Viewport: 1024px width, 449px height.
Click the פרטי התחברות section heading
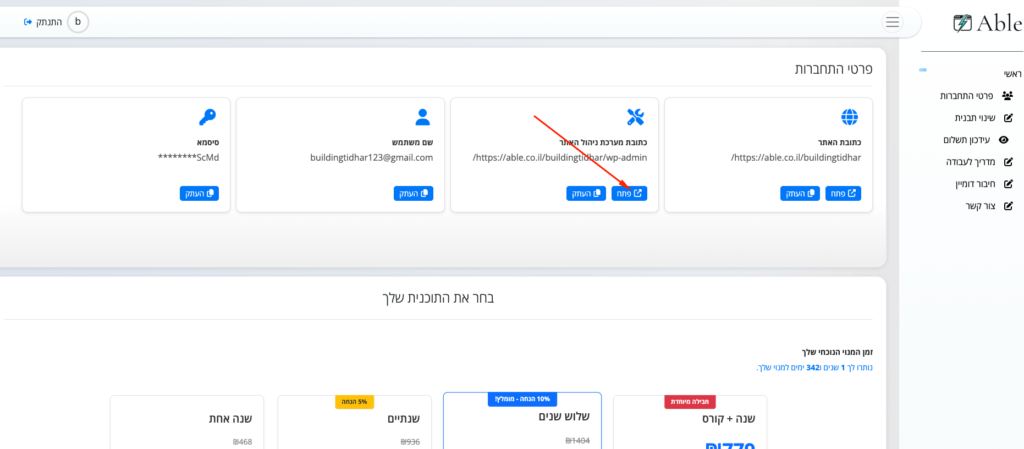[x=833, y=68]
